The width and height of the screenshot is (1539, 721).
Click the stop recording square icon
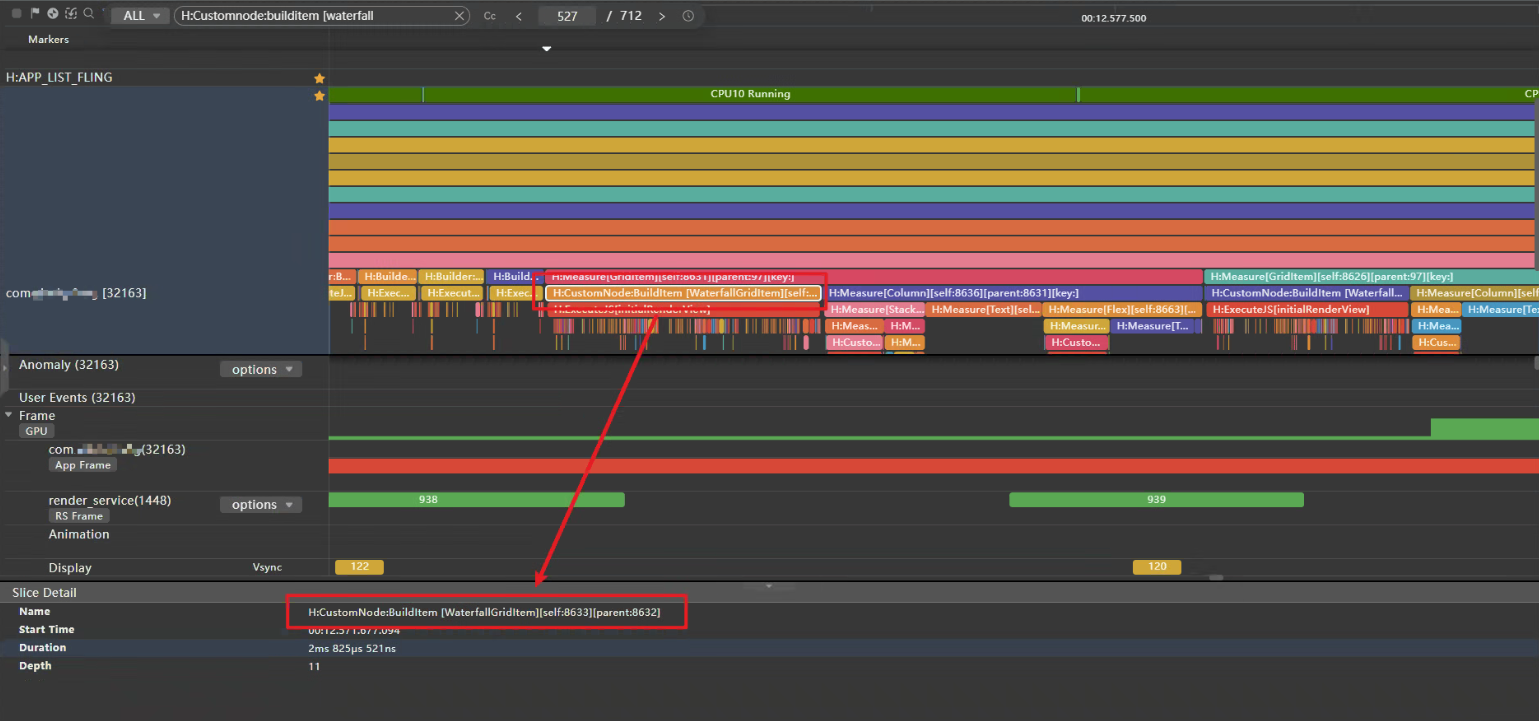[x=17, y=14]
